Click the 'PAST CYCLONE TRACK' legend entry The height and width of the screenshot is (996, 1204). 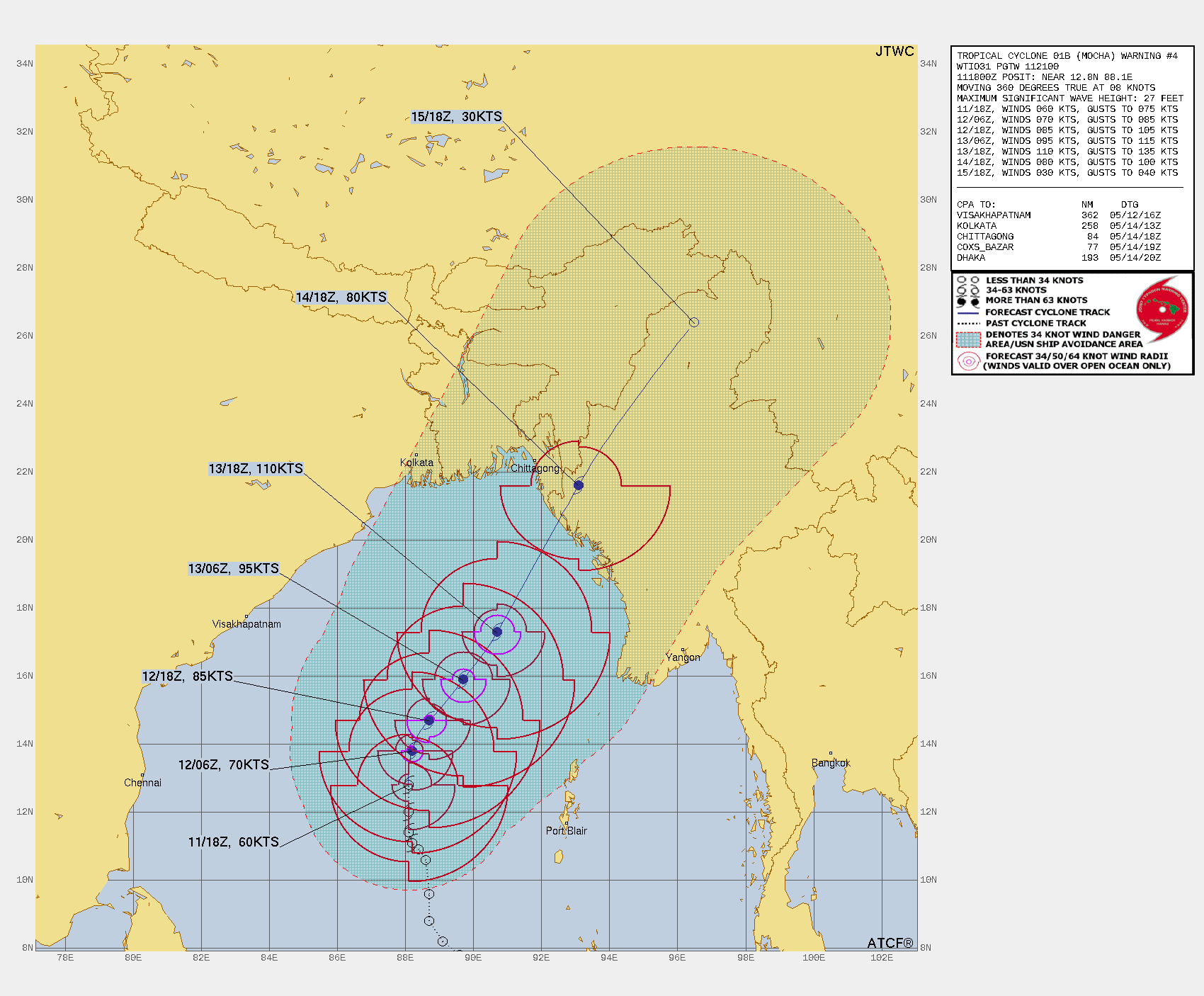pyautogui.click(x=1035, y=323)
